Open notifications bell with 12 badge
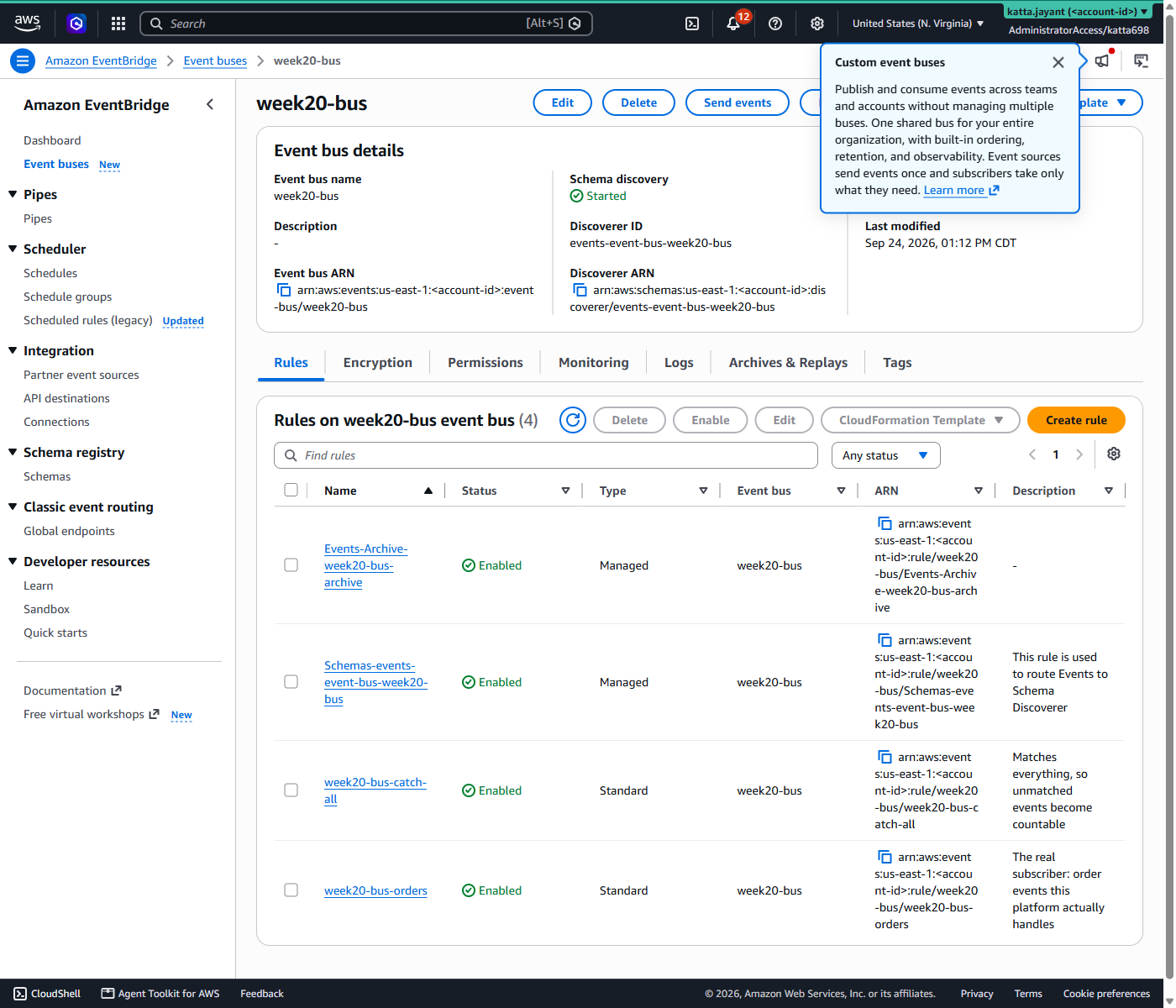 (x=733, y=24)
